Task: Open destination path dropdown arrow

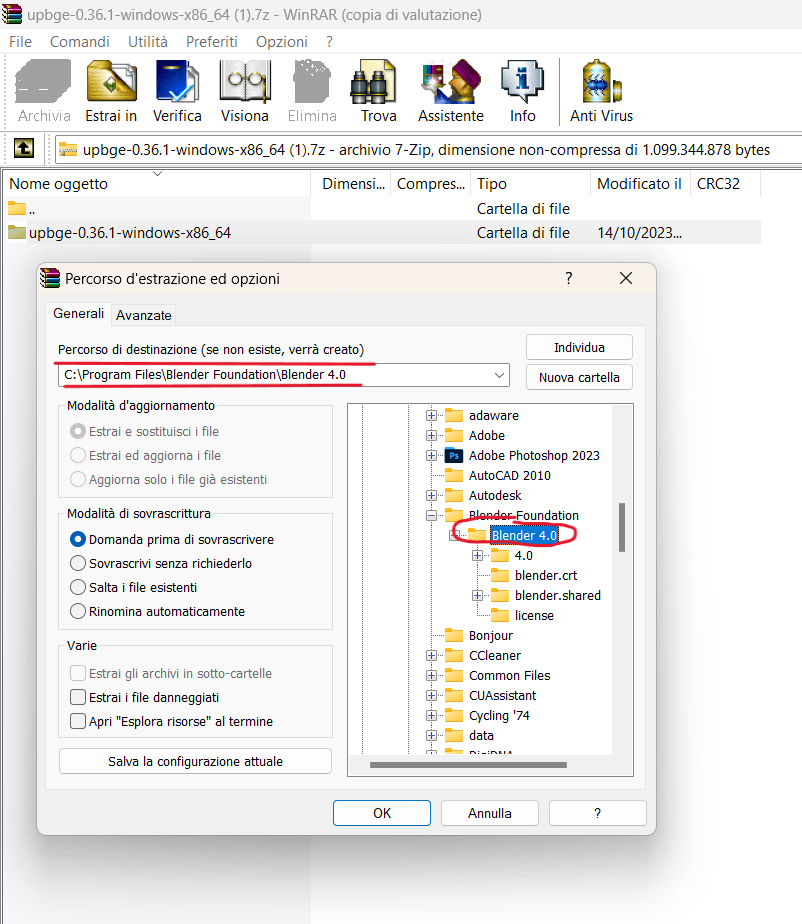Action: (x=499, y=375)
